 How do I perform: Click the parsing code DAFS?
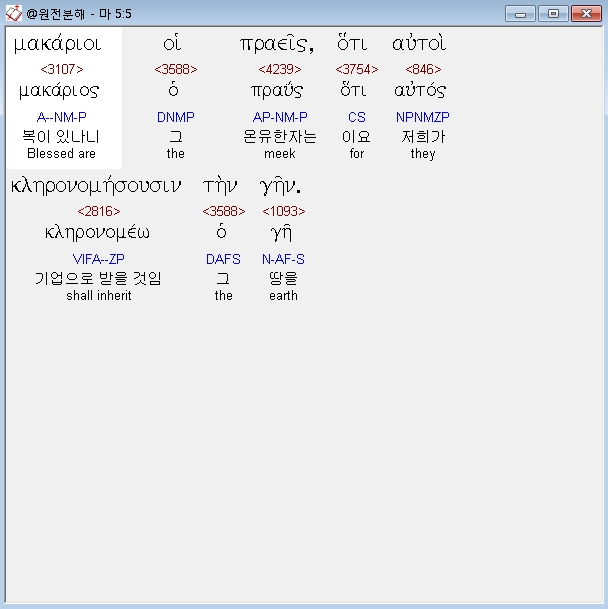click(223, 259)
